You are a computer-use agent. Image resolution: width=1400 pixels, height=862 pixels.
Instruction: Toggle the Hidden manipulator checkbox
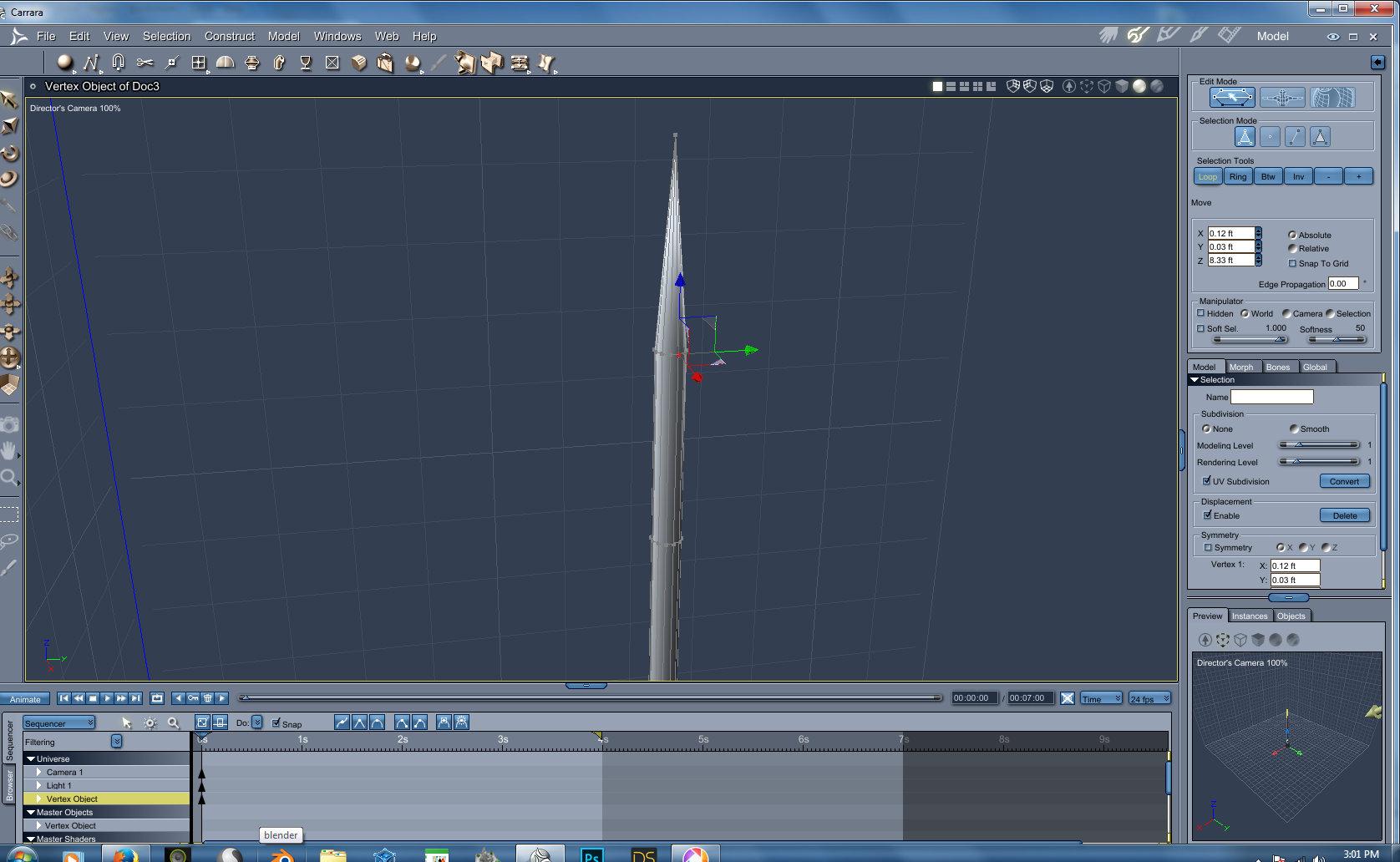pos(1201,313)
